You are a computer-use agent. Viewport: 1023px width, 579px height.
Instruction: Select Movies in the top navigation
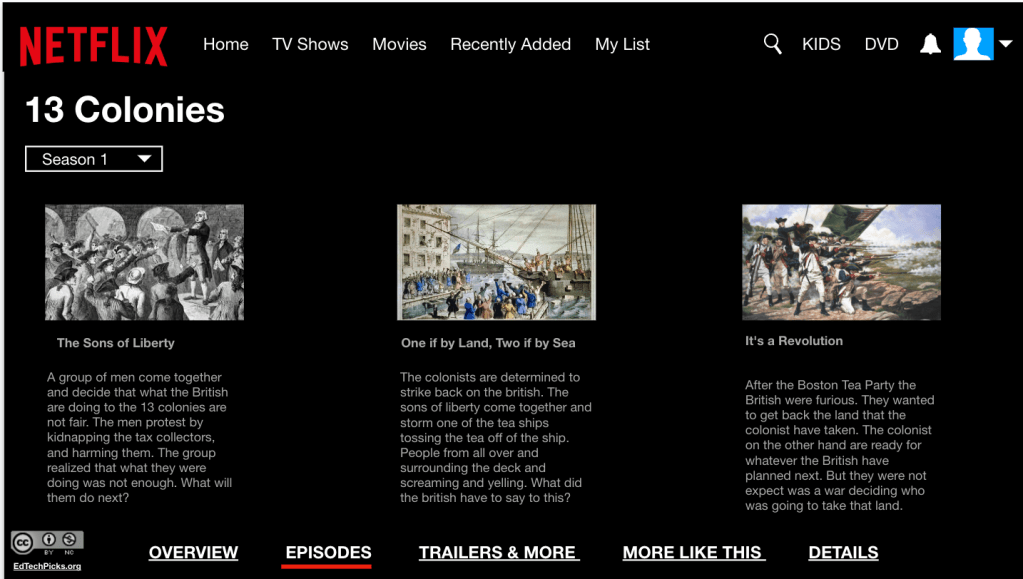tap(399, 44)
